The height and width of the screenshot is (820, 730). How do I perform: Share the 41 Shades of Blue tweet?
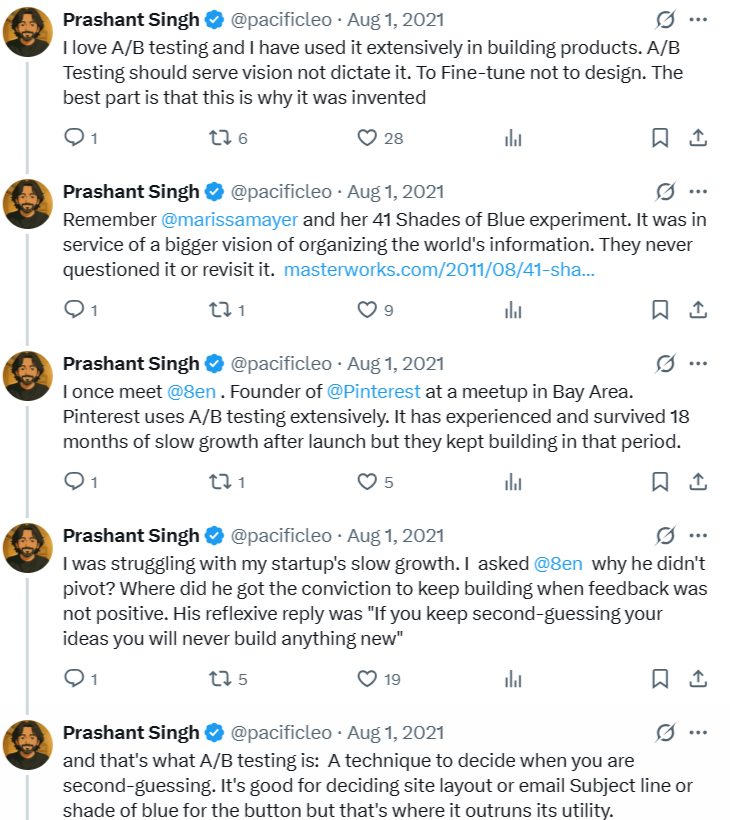coord(698,310)
